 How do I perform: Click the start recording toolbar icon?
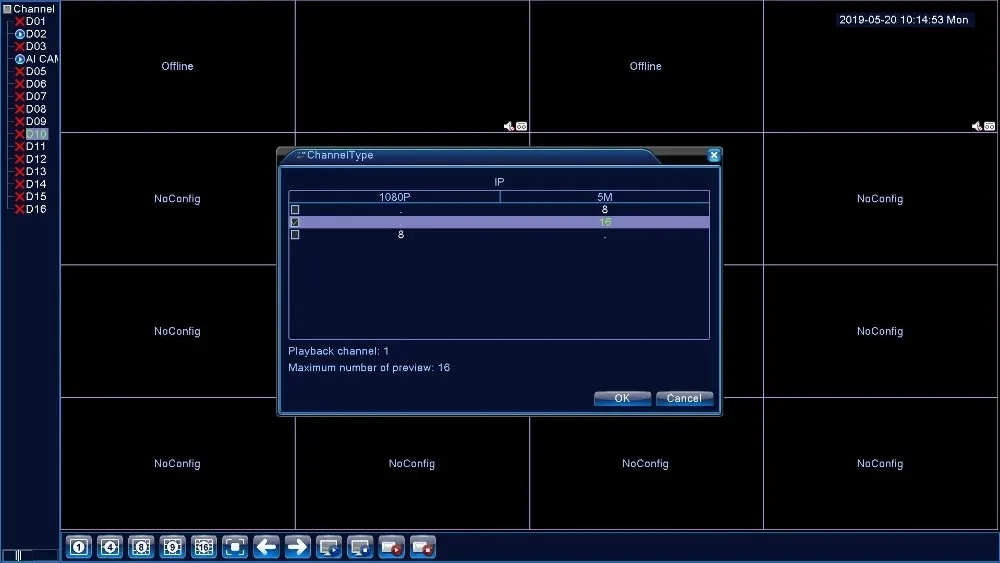coord(391,547)
